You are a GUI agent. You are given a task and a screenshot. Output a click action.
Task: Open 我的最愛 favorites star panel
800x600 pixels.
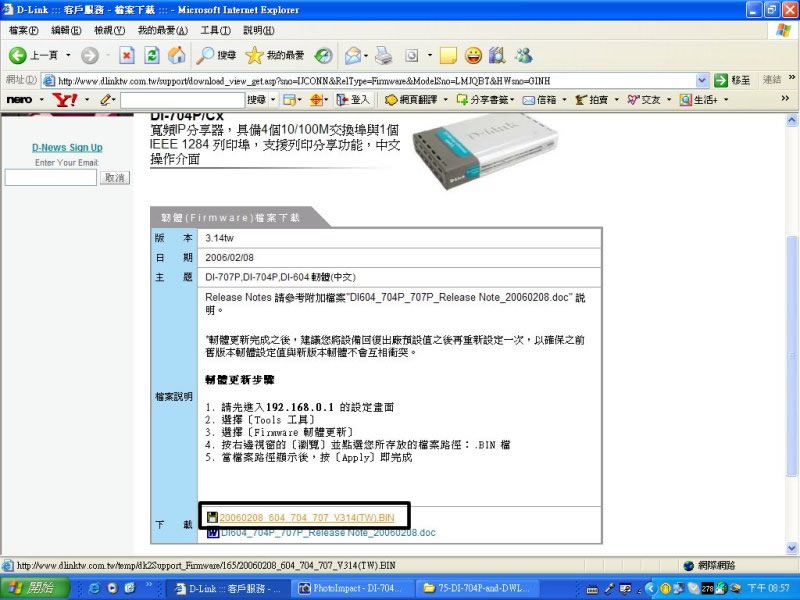tap(274, 55)
